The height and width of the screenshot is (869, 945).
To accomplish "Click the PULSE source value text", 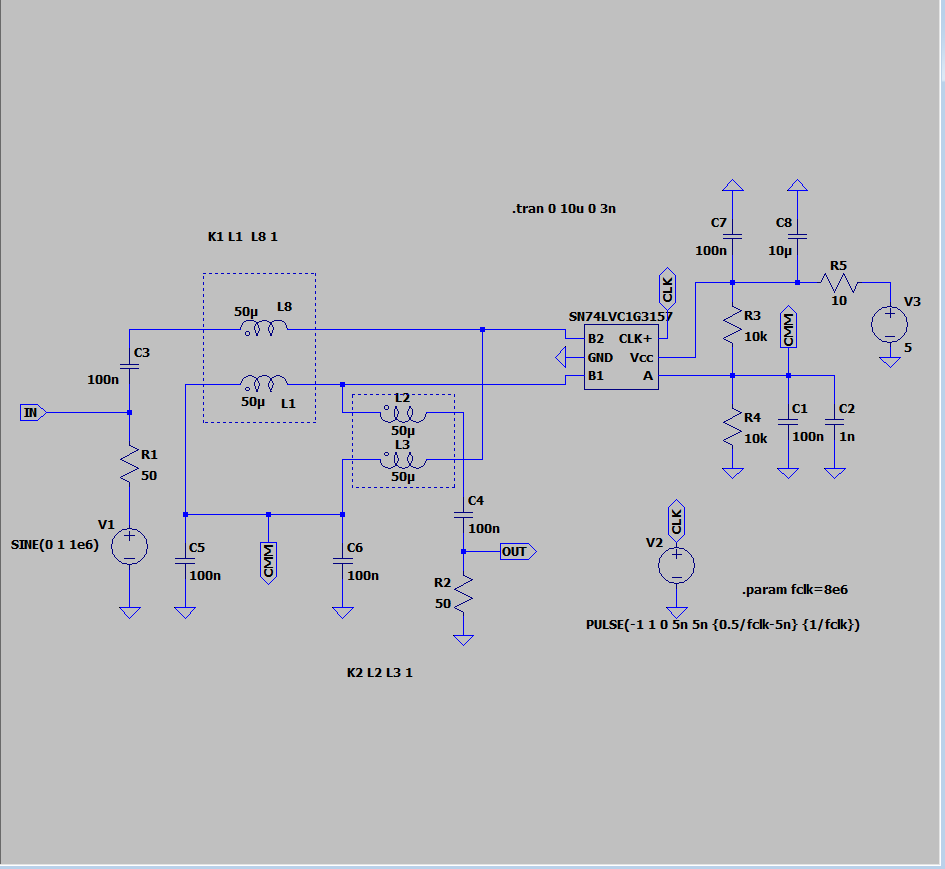I will point(722,624).
